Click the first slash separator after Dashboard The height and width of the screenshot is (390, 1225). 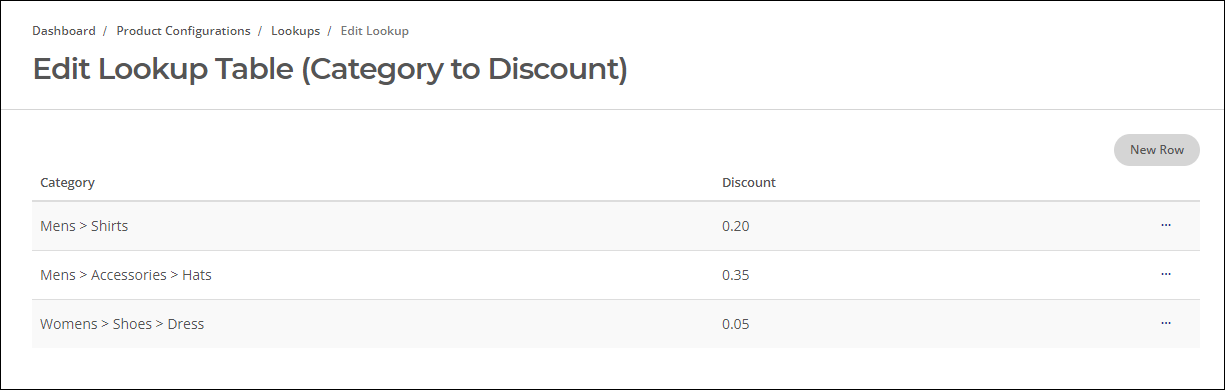pos(106,31)
